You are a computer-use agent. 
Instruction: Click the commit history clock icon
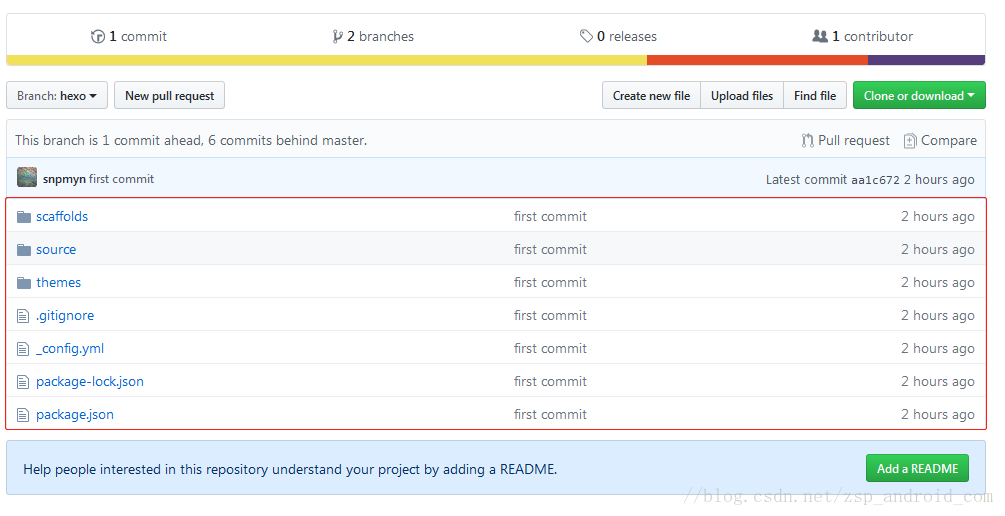click(97, 37)
